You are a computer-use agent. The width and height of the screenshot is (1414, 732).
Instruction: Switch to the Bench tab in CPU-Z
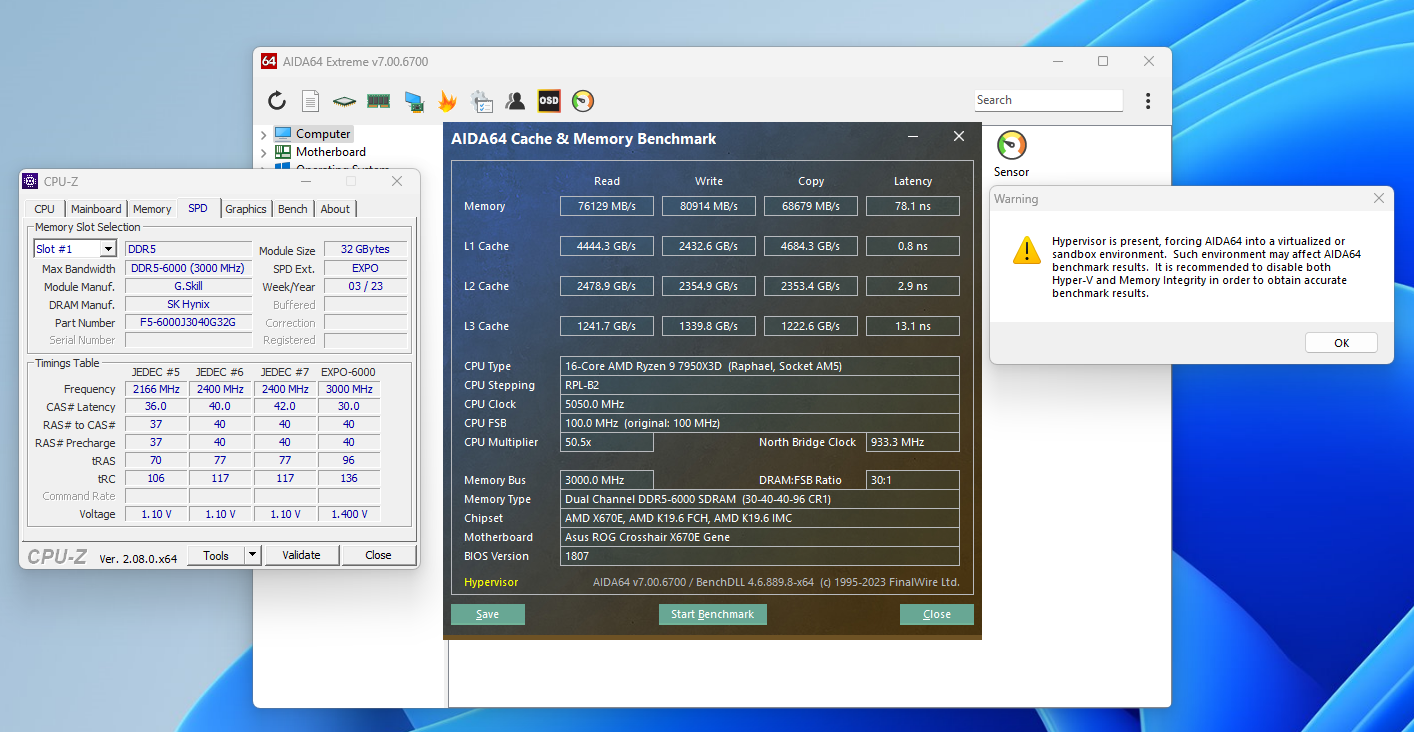(293, 209)
